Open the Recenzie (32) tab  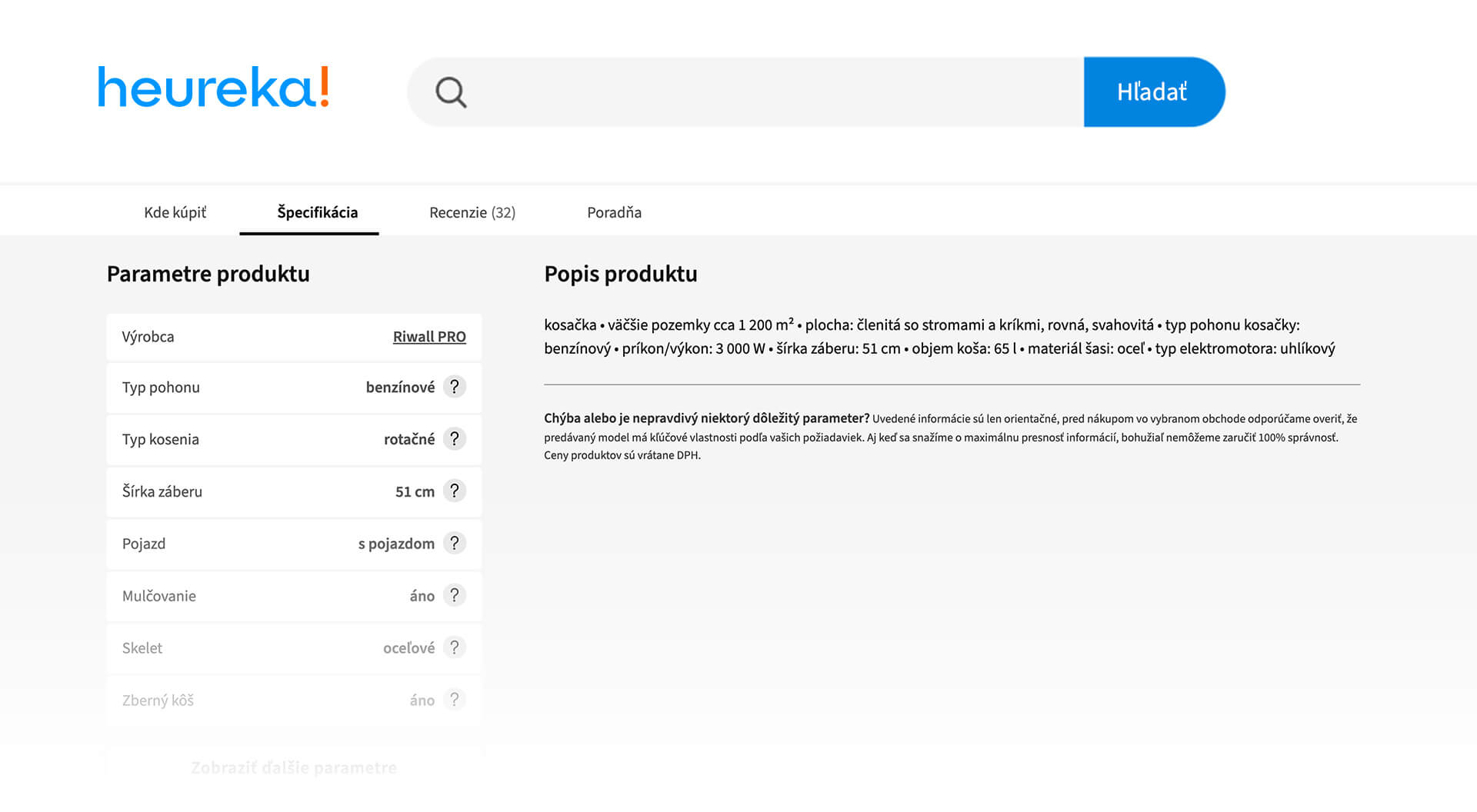pos(472,212)
